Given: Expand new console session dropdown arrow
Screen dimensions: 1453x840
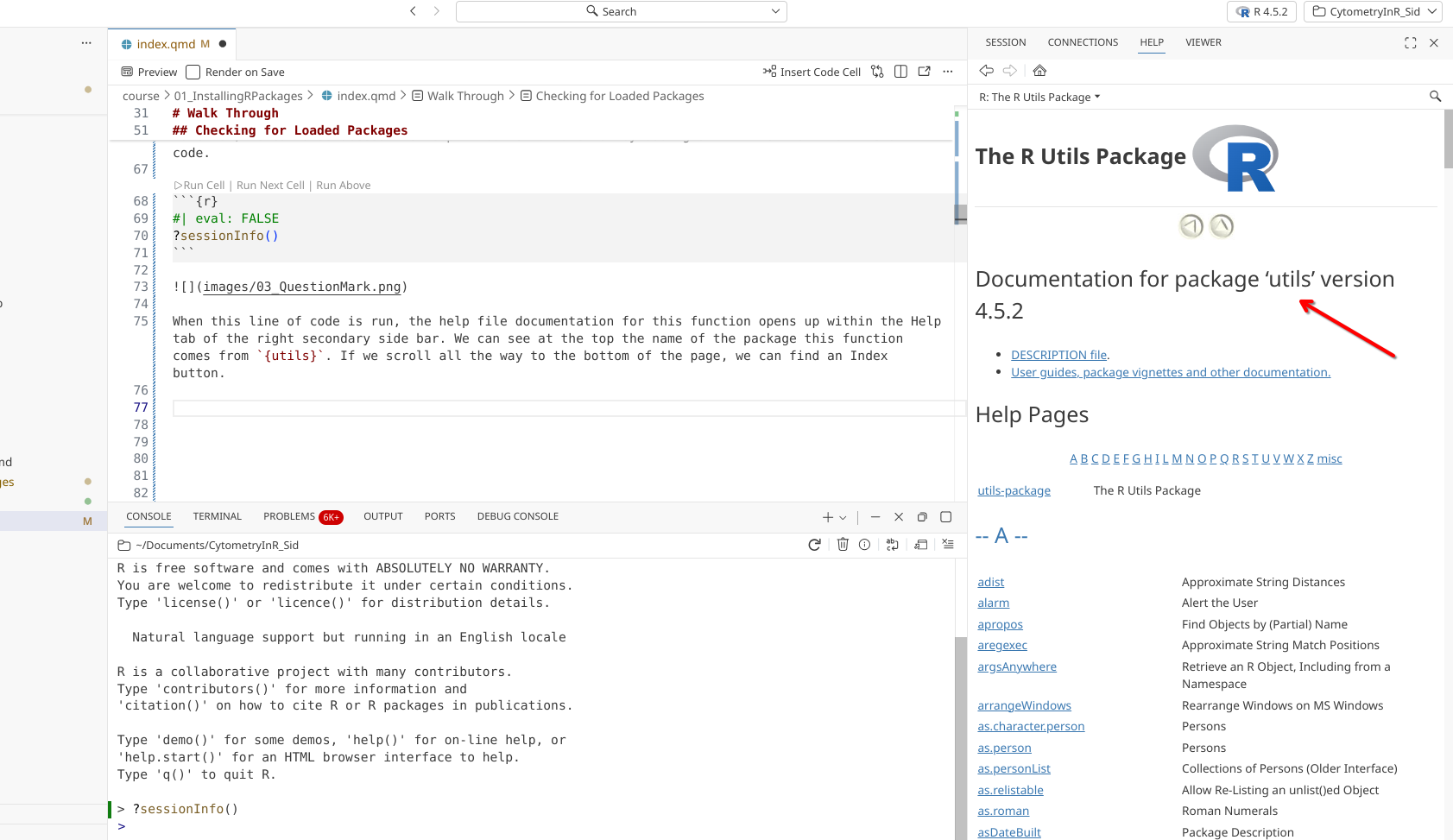Looking at the screenshot, I should coord(843,518).
